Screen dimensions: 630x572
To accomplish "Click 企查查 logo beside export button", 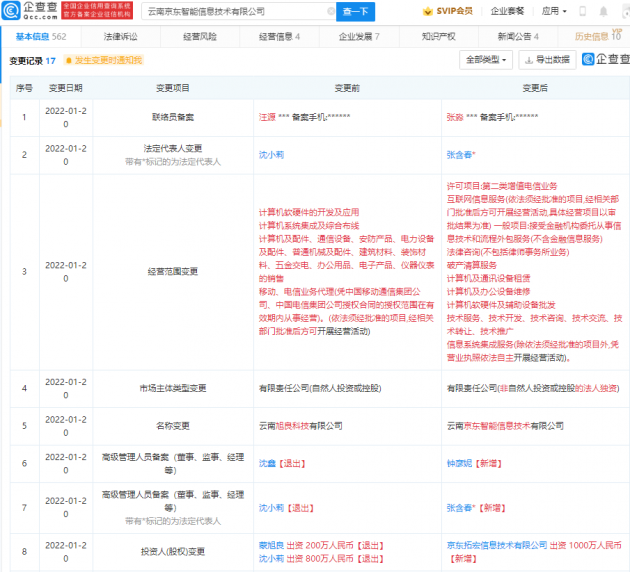I will click(x=606, y=59).
